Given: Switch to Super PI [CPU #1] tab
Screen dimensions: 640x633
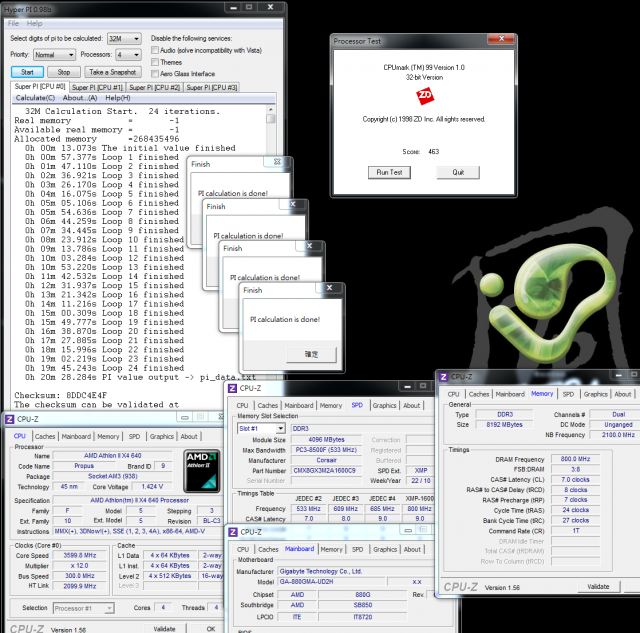Looking at the screenshot, I should 97,87.
